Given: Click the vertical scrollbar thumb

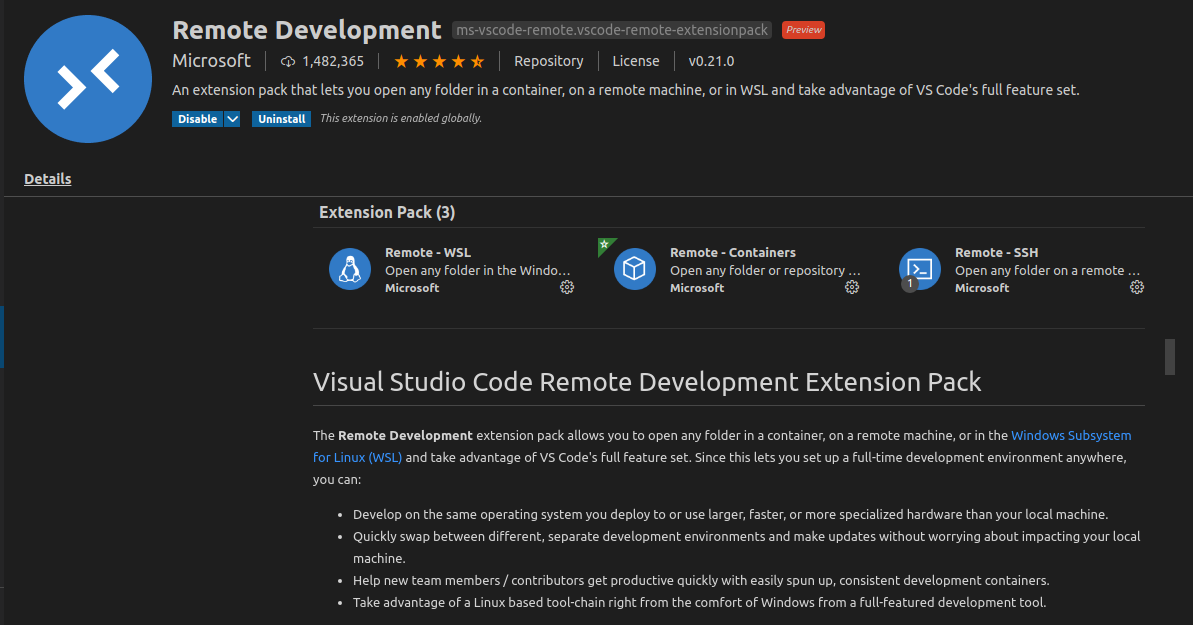Looking at the screenshot, I should pyautogui.click(x=1170, y=357).
